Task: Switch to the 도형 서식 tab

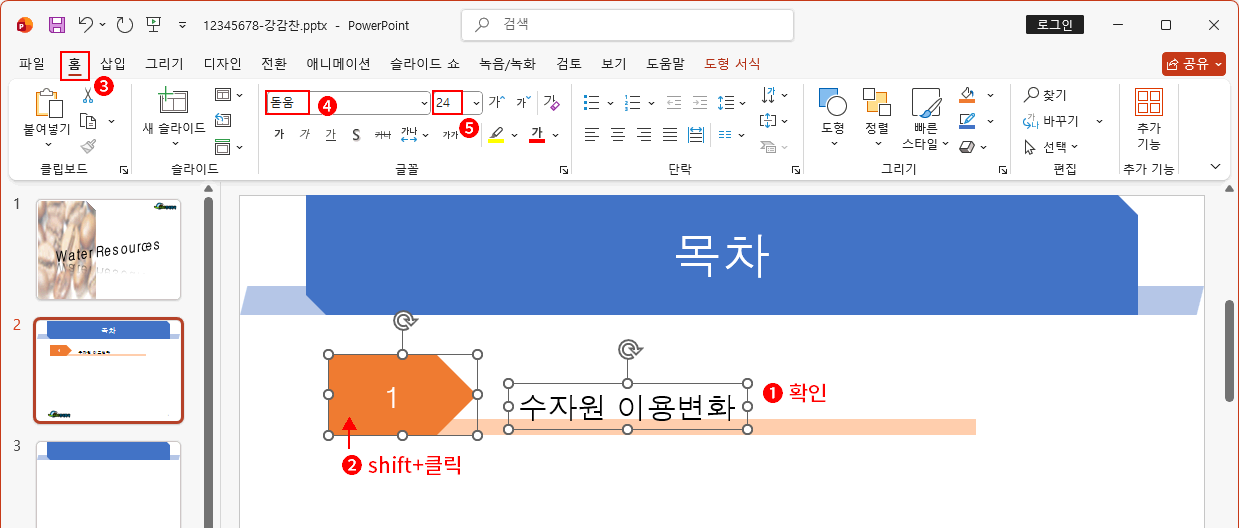Action: [x=733, y=64]
